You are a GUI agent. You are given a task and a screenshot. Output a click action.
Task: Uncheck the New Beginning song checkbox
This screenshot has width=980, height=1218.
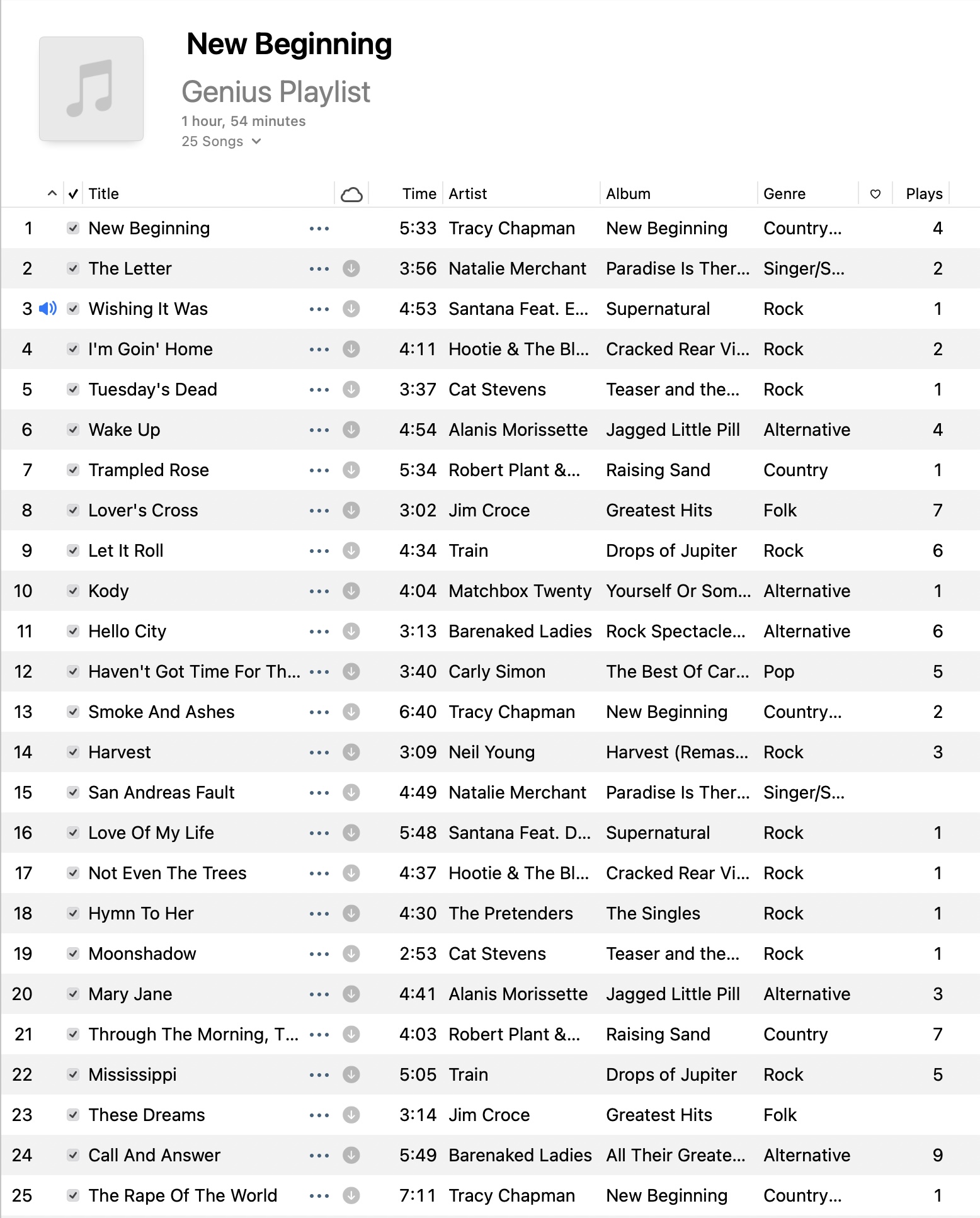tap(73, 228)
